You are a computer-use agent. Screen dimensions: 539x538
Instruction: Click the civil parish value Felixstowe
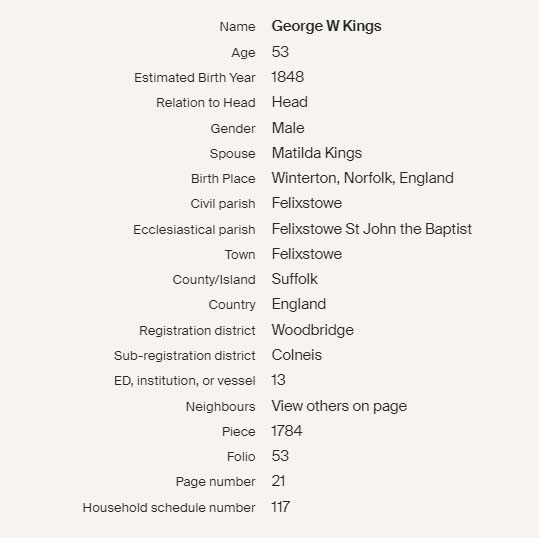307,203
